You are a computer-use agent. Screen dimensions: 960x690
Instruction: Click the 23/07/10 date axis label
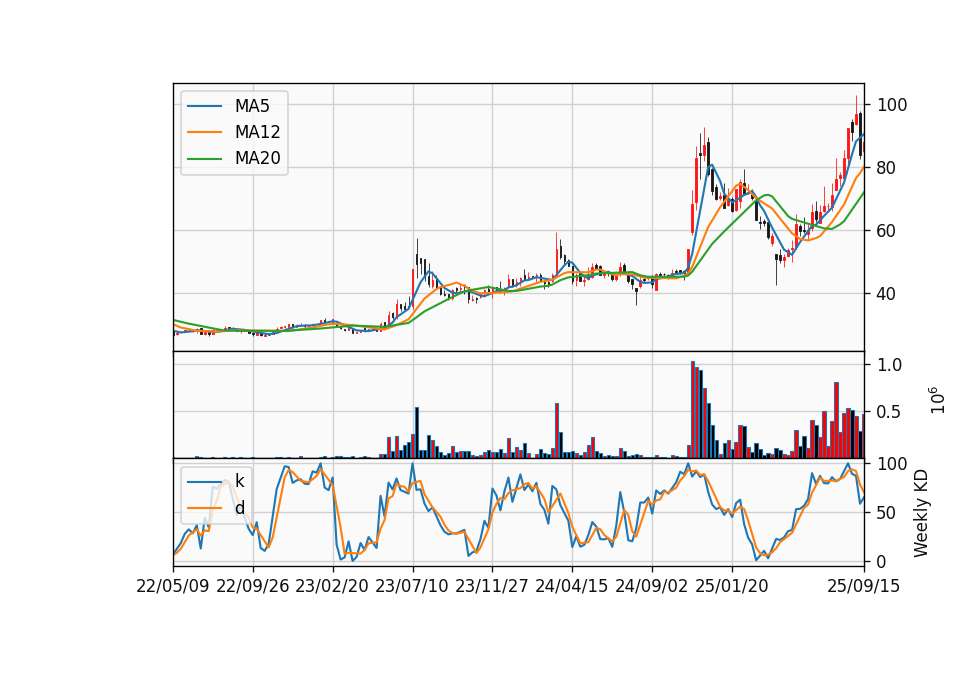point(412,586)
